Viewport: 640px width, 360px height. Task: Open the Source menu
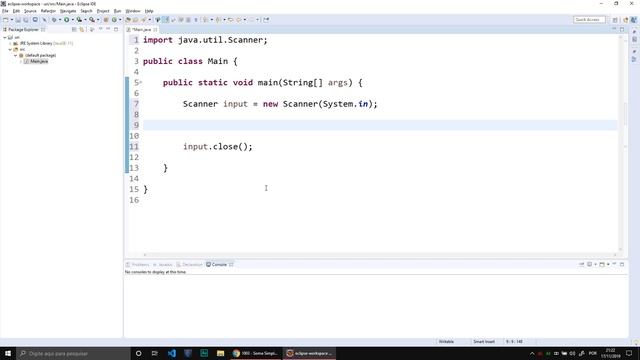click(30, 11)
